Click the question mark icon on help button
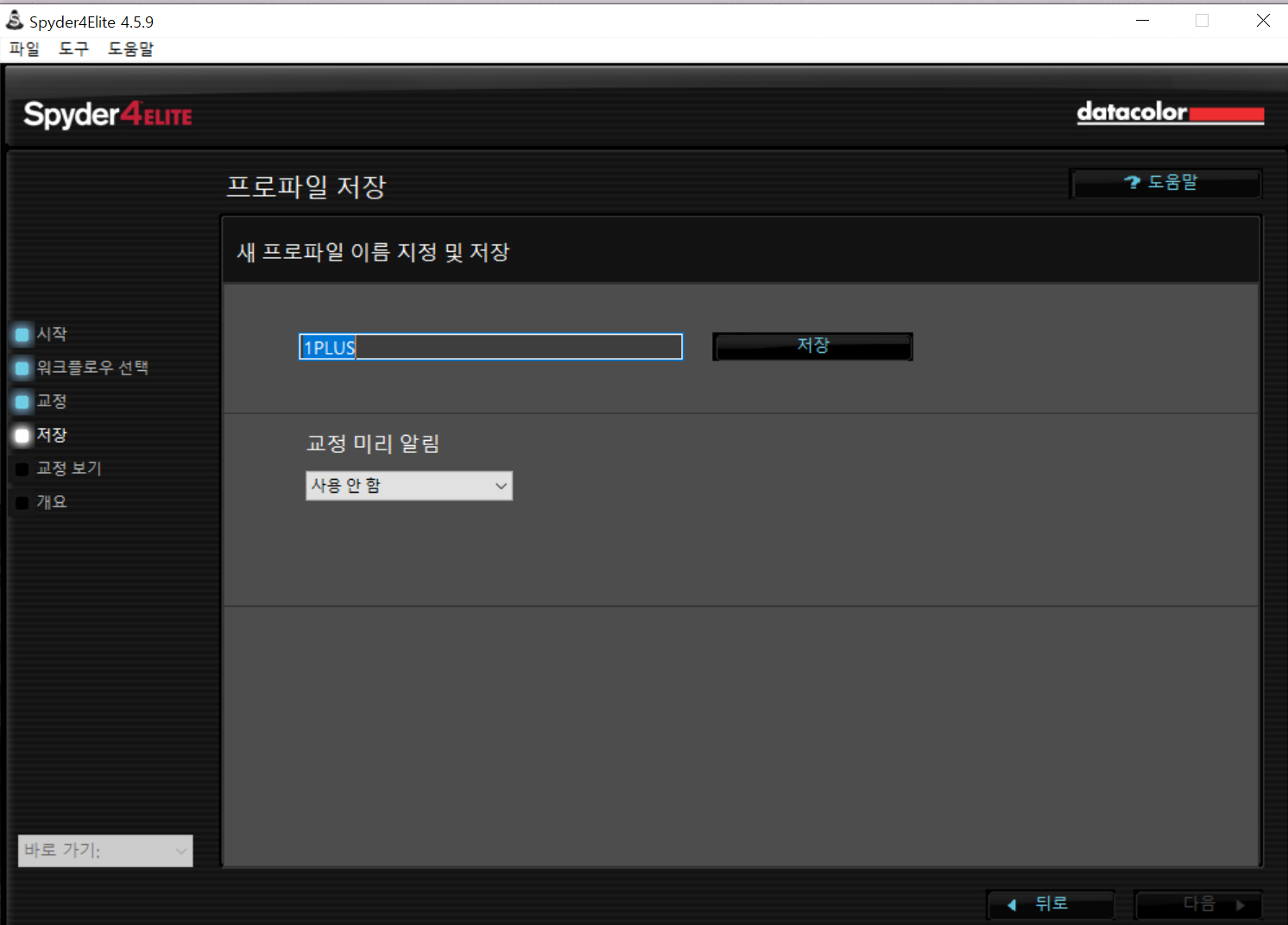Screen dimensions: 1288x925 [1132, 182]
